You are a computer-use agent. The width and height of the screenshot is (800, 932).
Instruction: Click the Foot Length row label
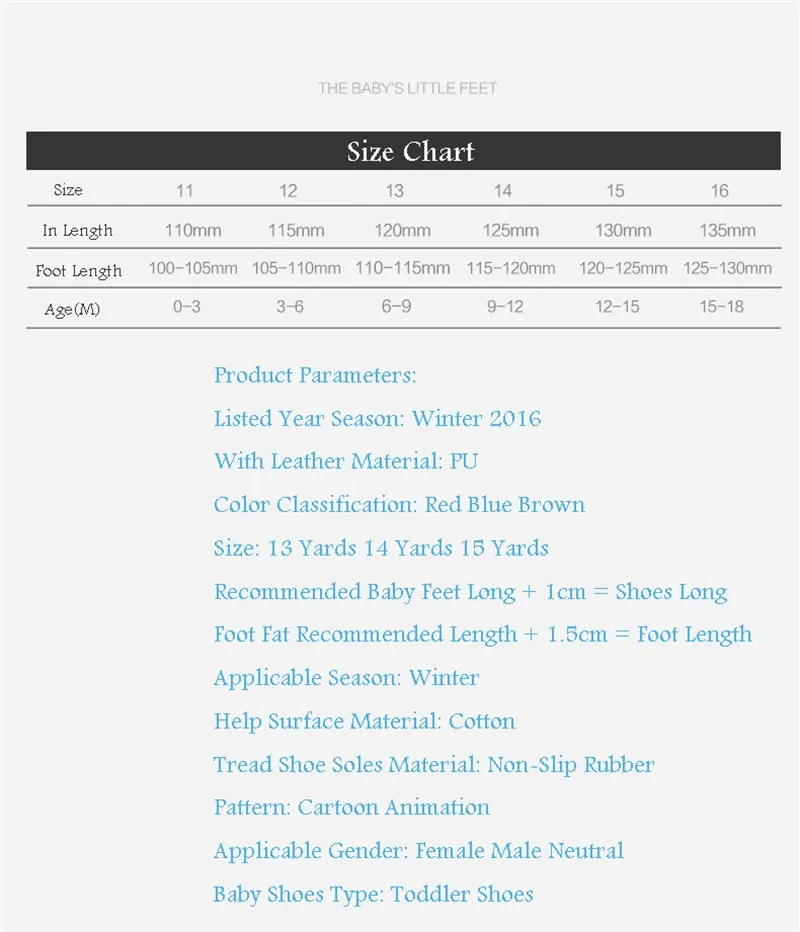[78, 271]
